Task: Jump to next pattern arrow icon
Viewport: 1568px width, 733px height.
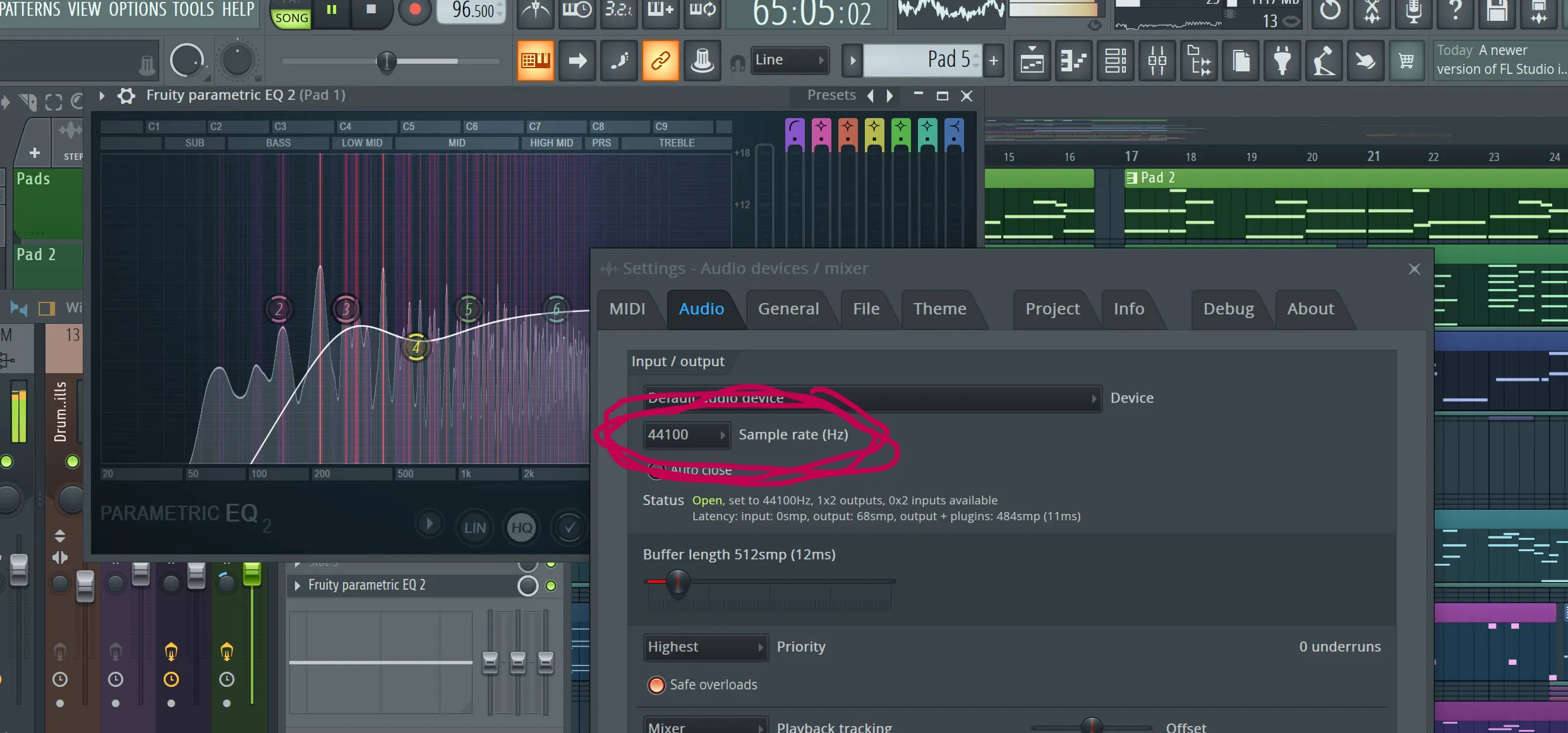Action: point(577,61)
